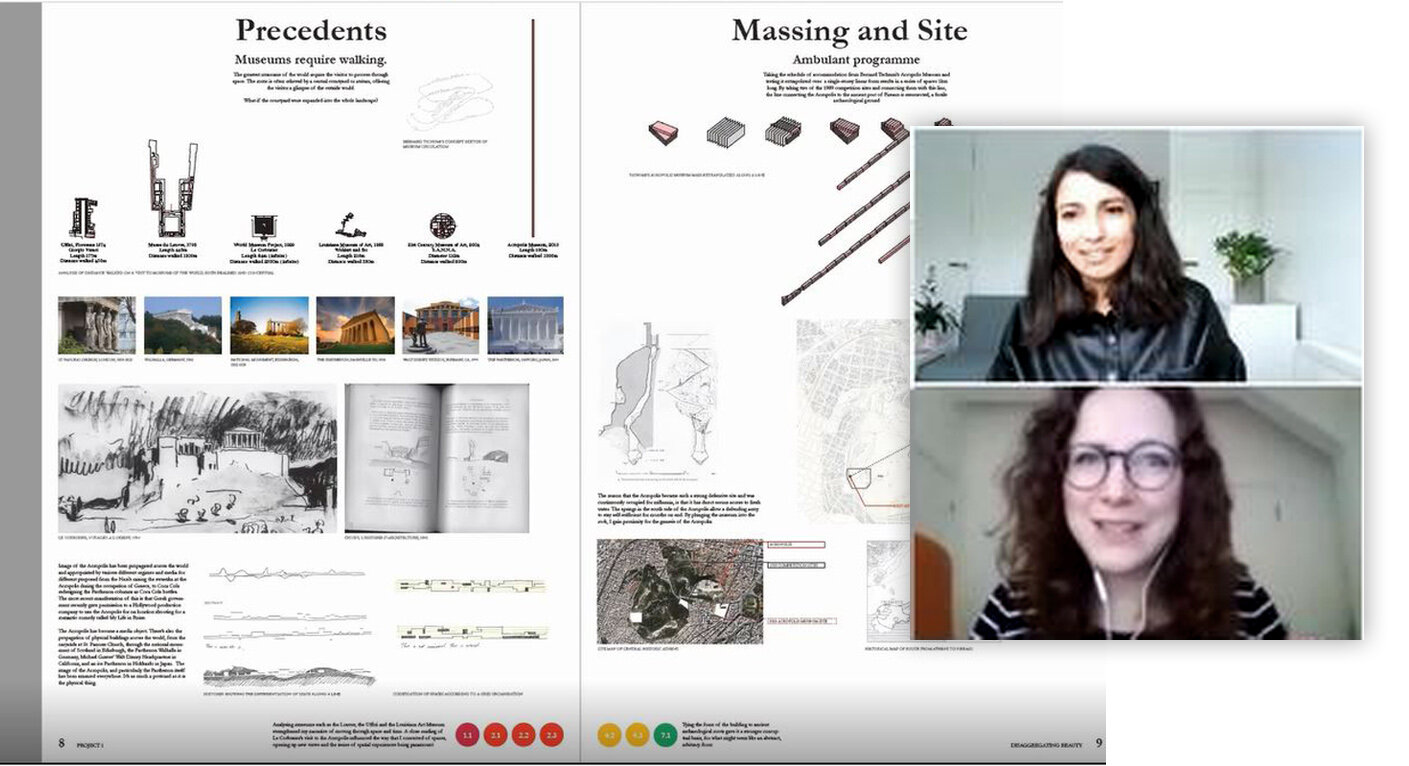Click the Louisiana Museum of Art plan
This screenshot has height=766, width=1409.
click(349, 224)
